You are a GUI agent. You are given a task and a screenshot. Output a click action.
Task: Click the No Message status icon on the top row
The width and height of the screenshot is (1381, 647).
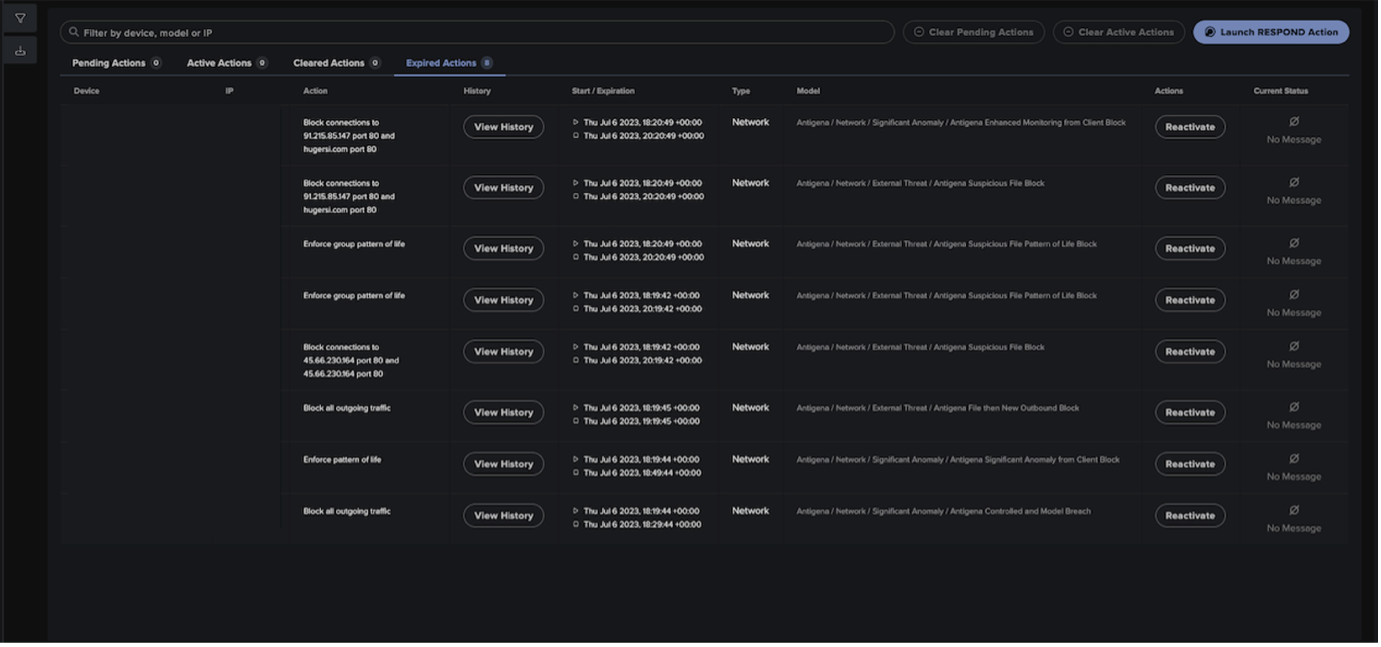[x=1293, y=121]
